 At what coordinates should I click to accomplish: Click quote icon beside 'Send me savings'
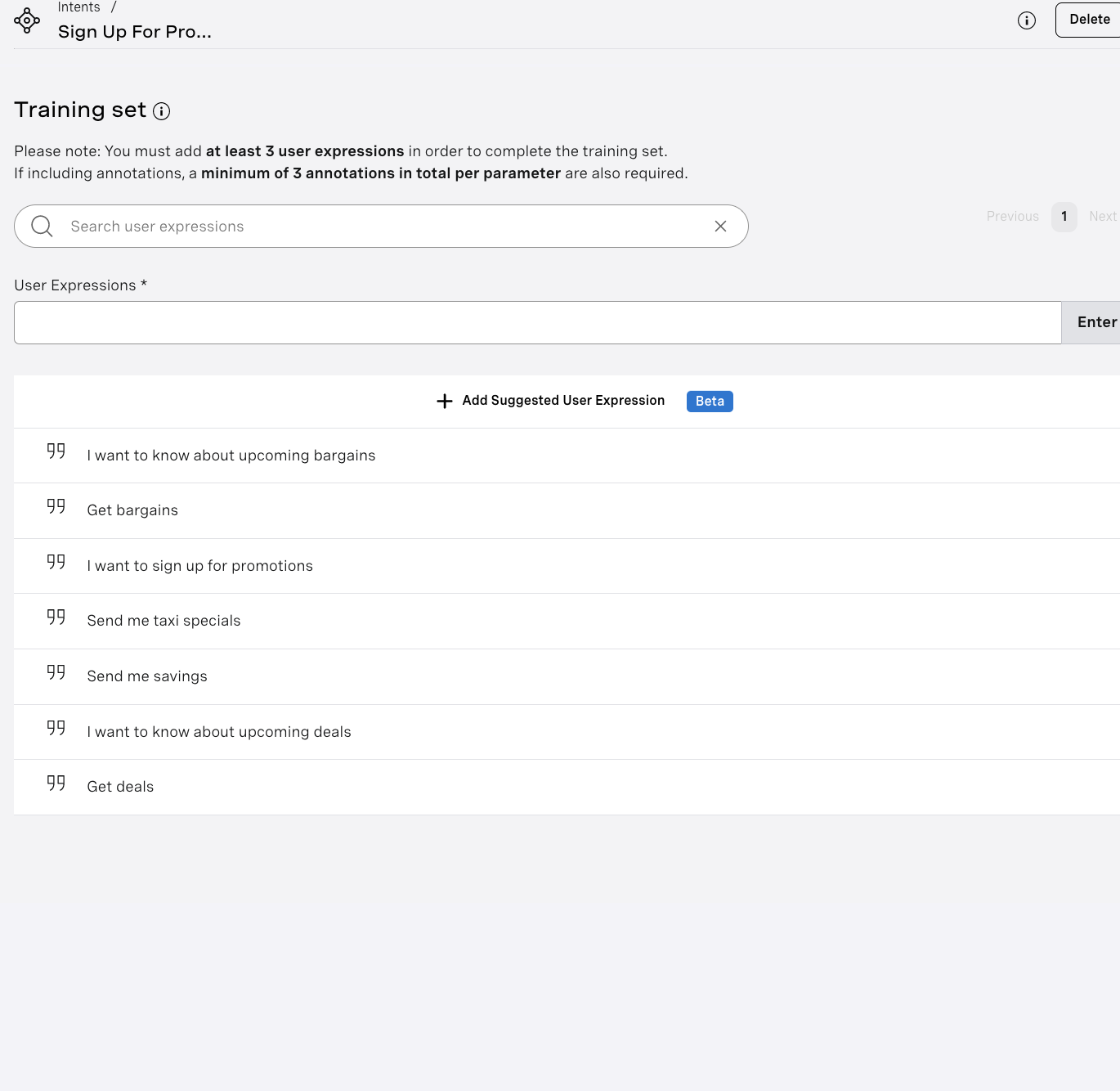pos(56,672)
